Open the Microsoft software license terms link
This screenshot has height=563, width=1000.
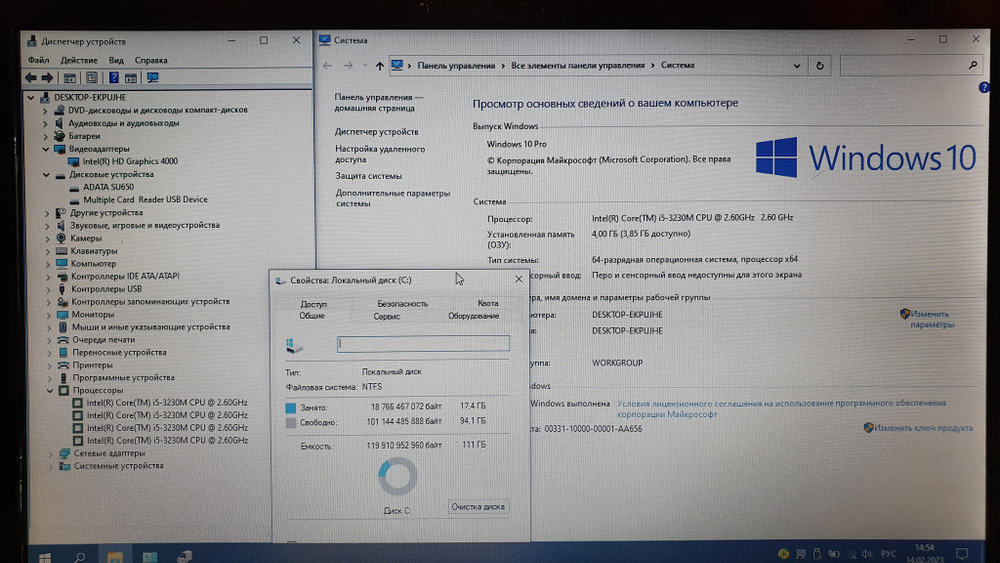tap(781, 408)
